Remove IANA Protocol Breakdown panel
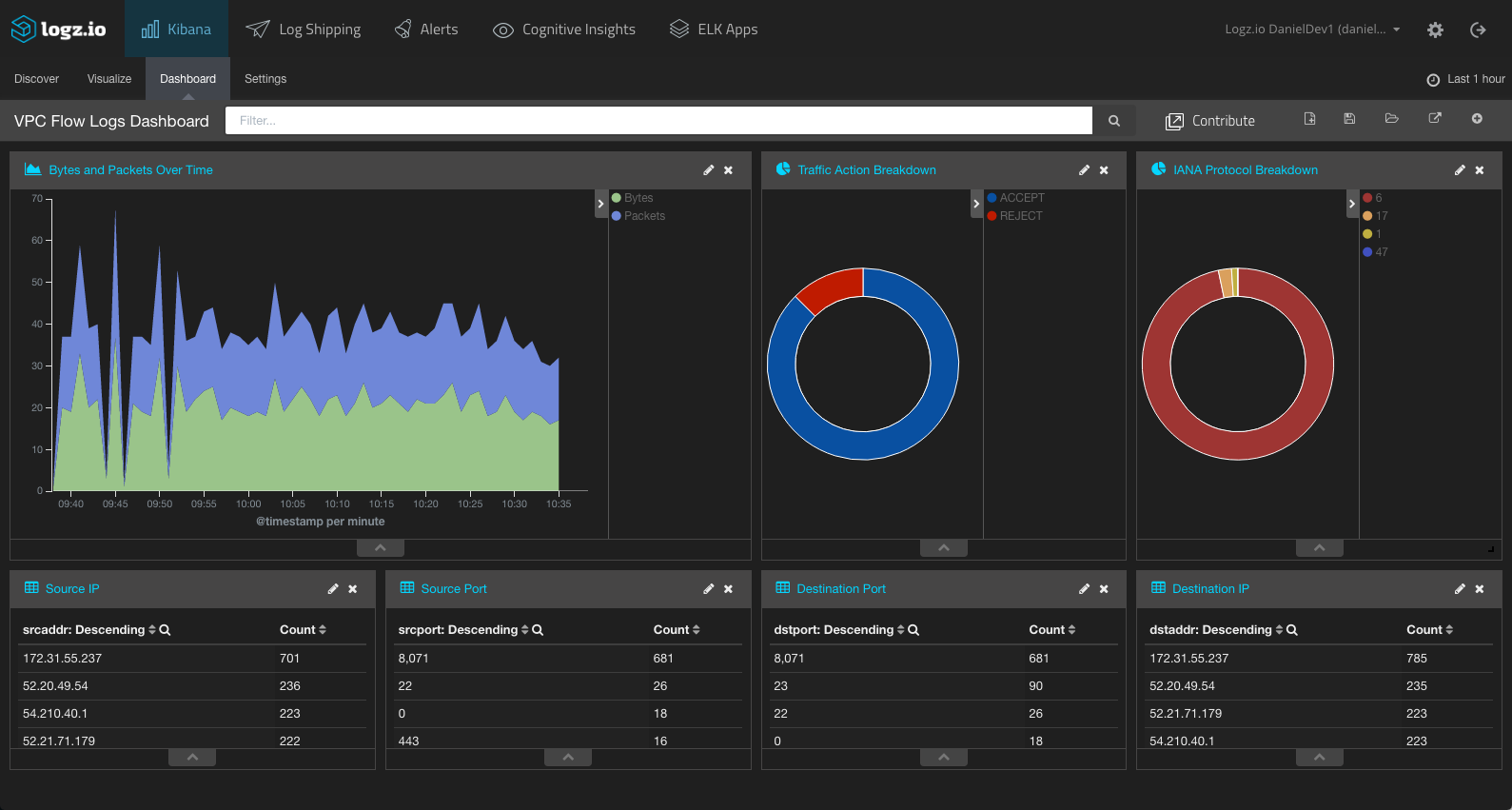Screen dimensions: 1512x810 point(1480,170)
